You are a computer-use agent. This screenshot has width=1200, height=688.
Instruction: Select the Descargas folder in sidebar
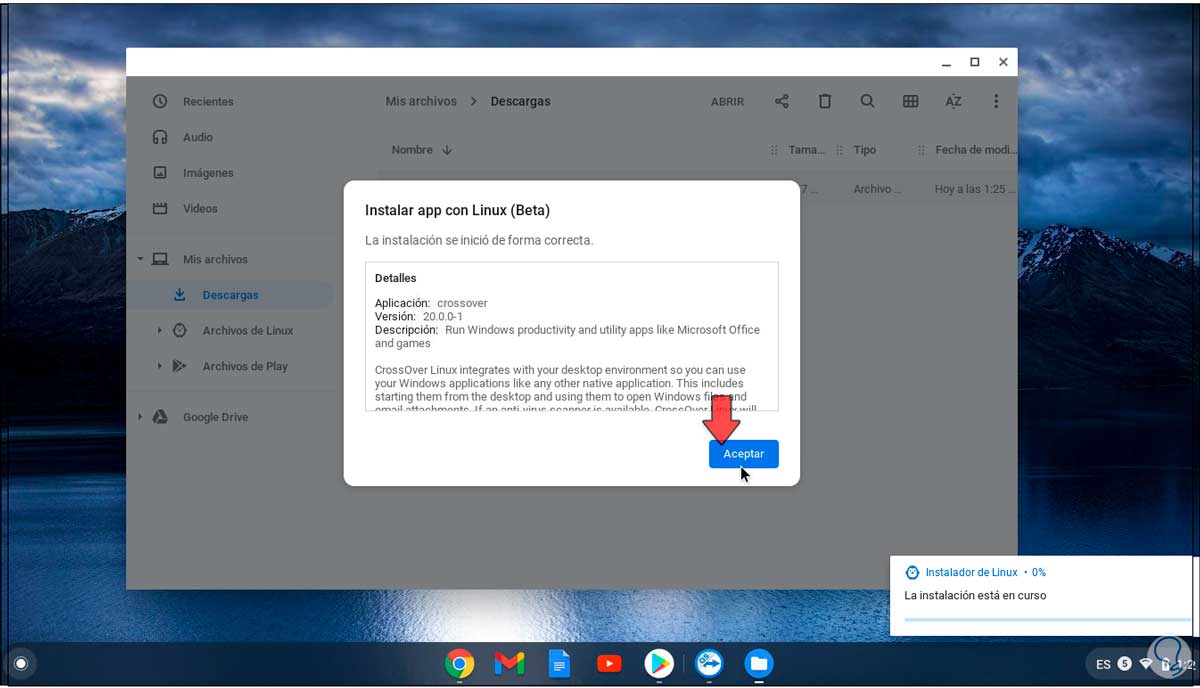230,295
